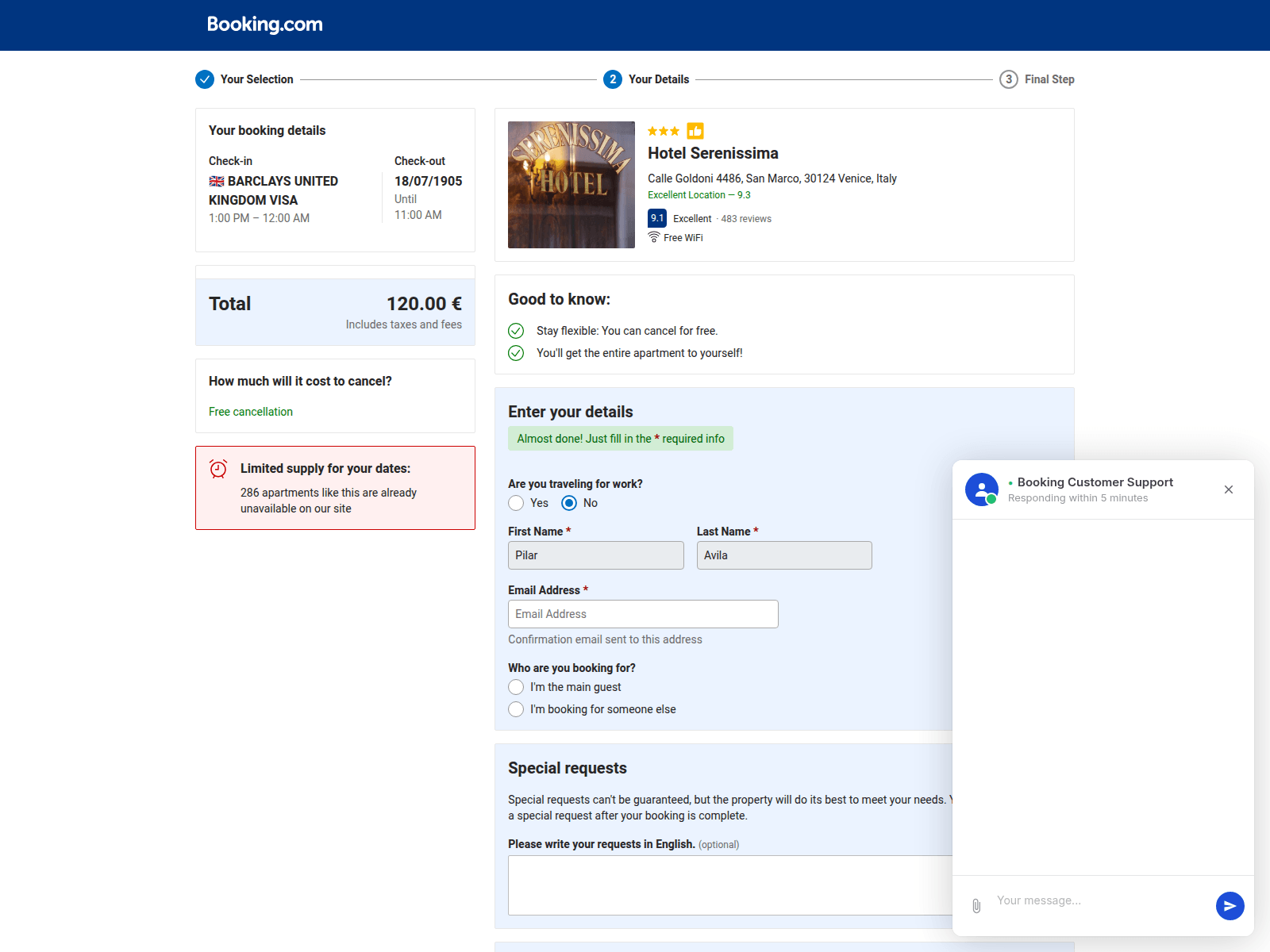Image resolution: width=1270 pixels, height=952 pixels.
Task: Close the Booking Customer Support chat
Action: pyautogui.click(x=1229, y=489)
